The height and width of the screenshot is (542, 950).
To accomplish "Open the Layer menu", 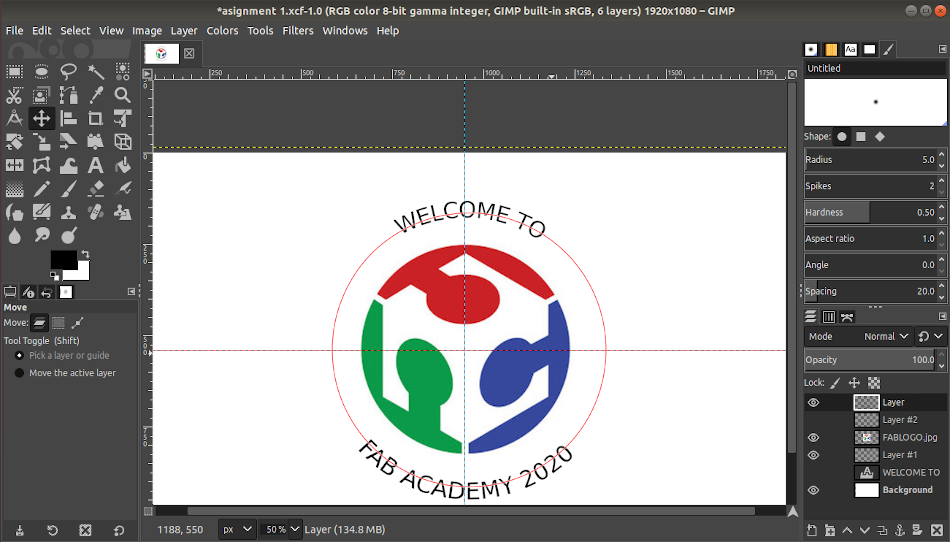I will click(184, 30).
